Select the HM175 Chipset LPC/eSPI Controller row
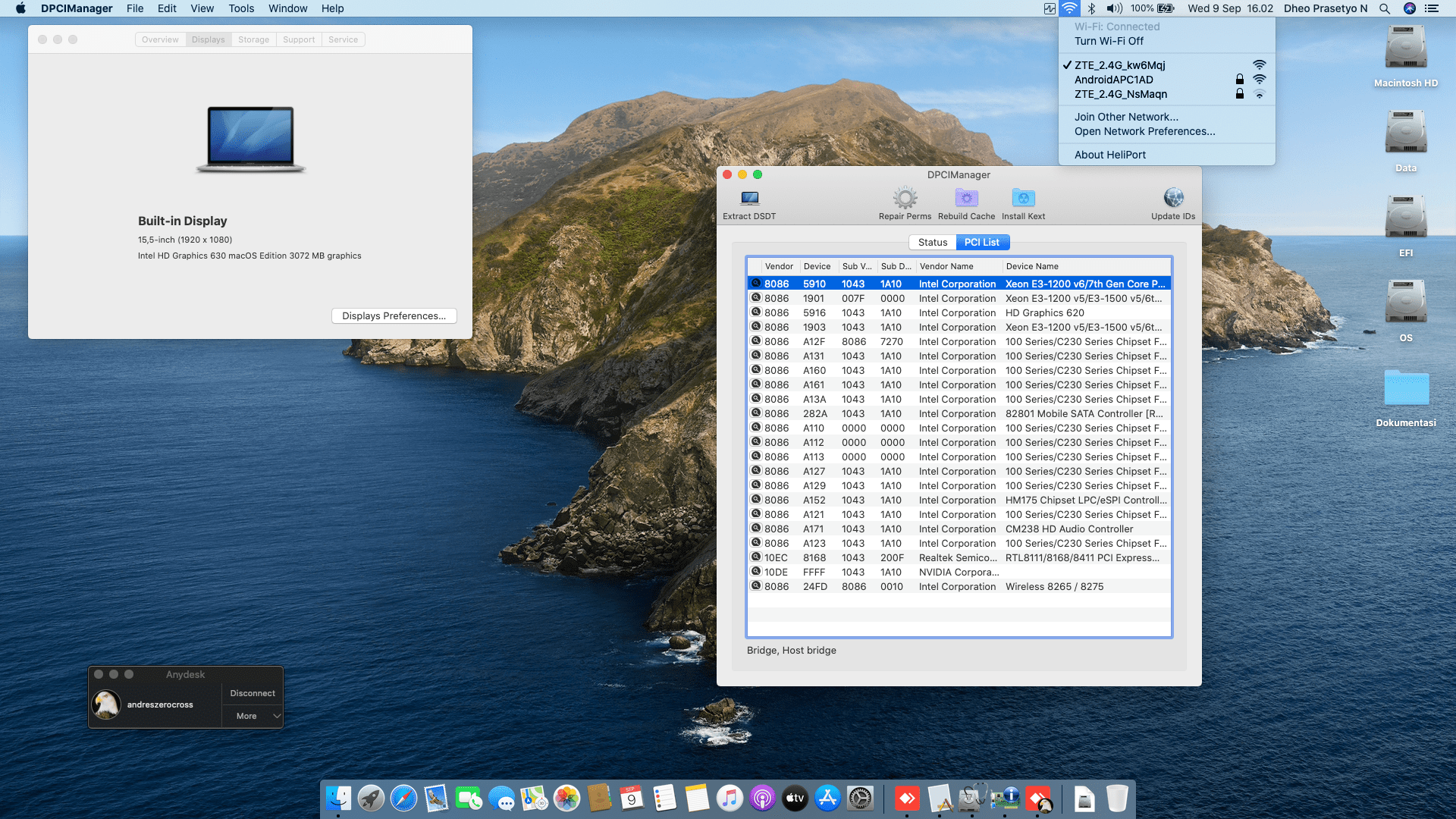The height and width of the screenshot is (819, 1456). [959, 500]
